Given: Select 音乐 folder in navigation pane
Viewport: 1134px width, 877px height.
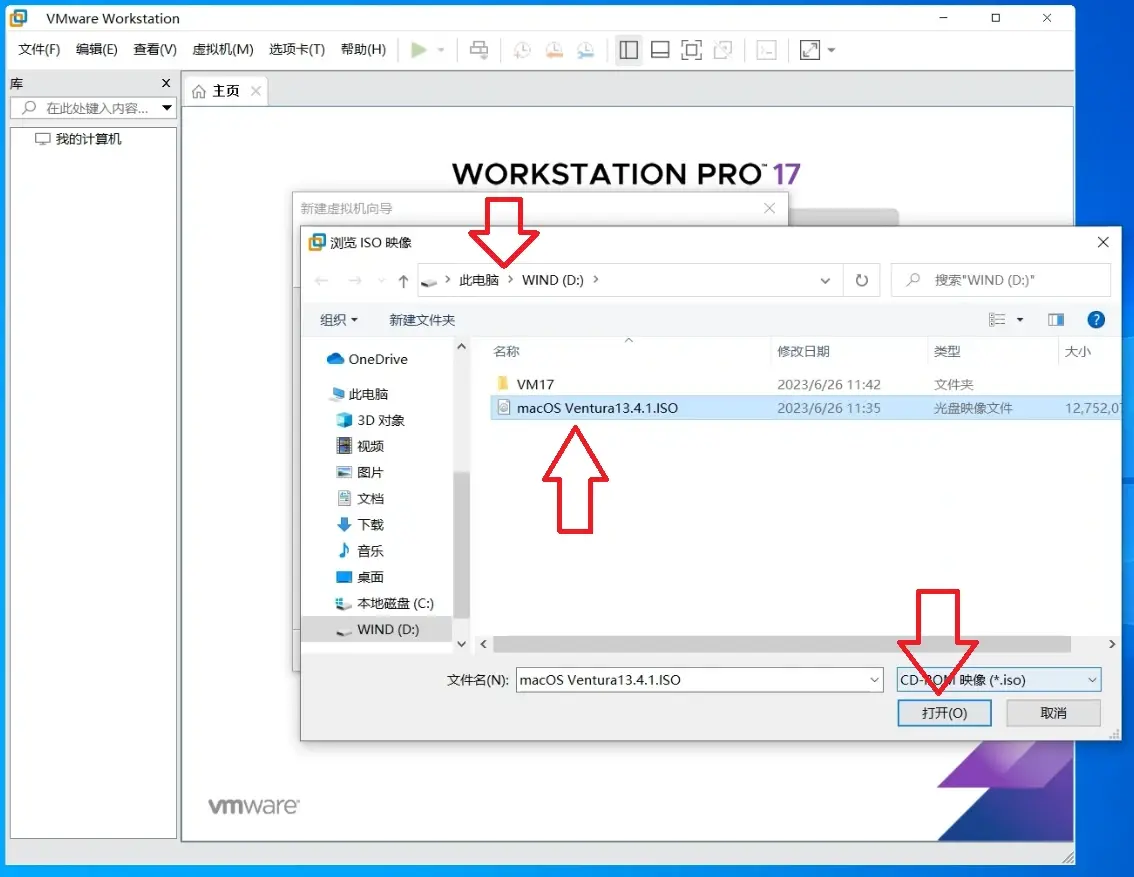Looking at the screenshot, I should [360, 550].
